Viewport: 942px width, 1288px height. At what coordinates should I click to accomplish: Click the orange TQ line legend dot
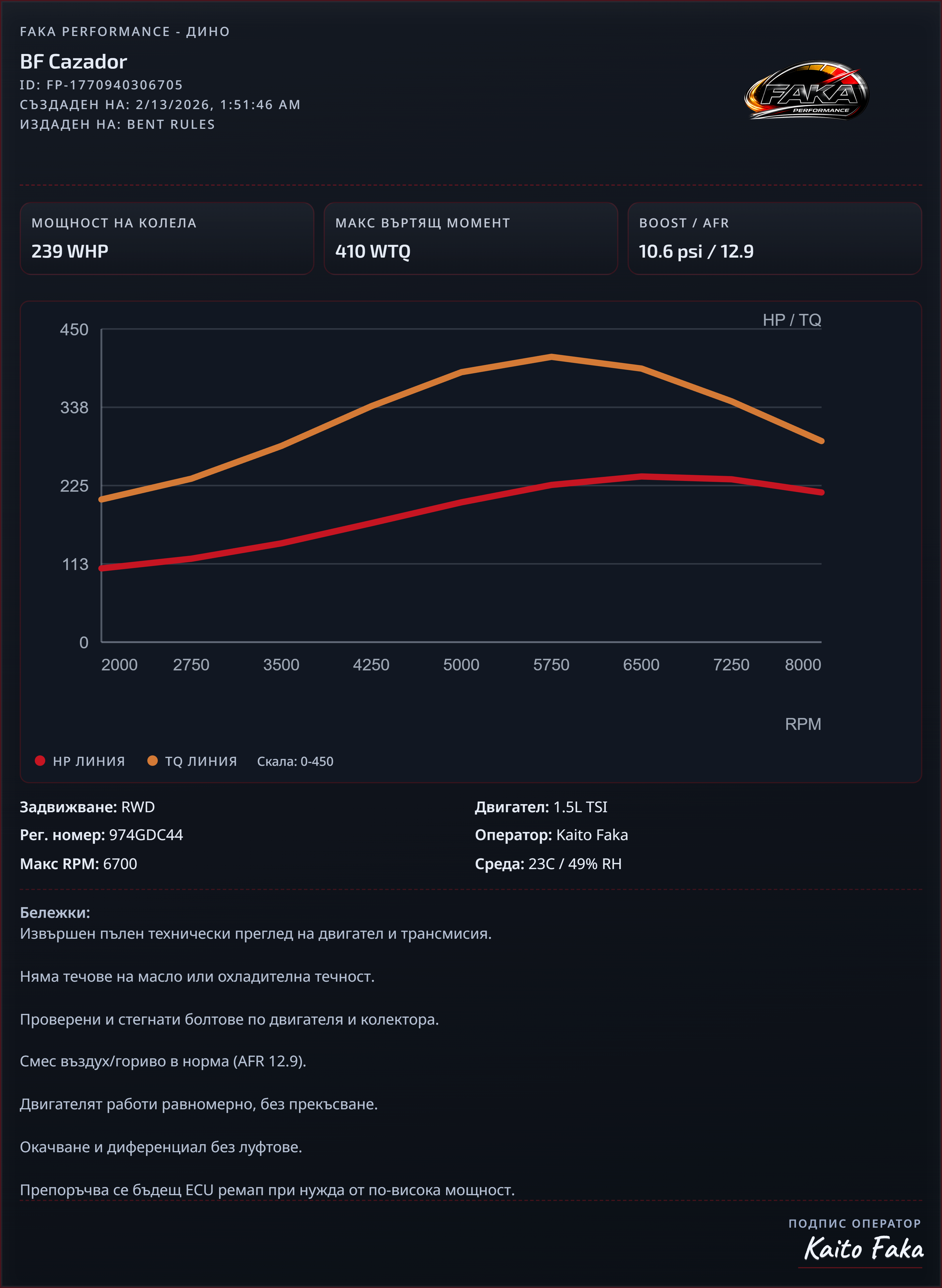pos(152,760)
